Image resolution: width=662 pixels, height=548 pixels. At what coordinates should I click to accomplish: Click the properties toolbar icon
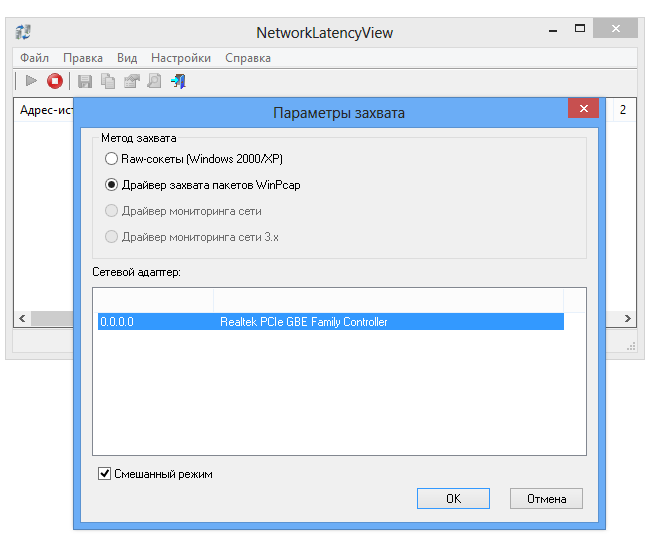(132, 81)
